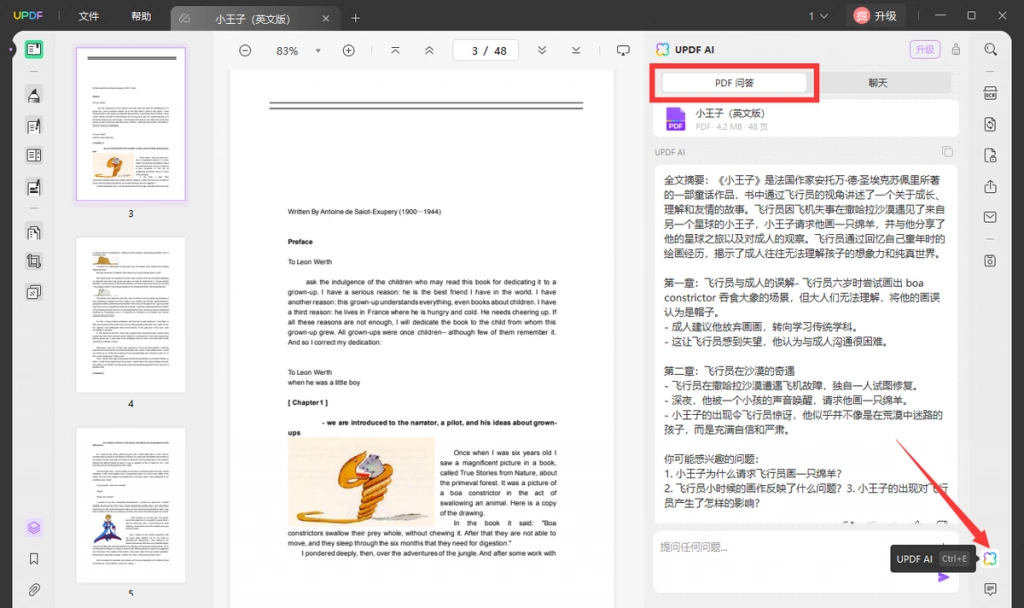Open the bookmark panel icon
Viewport: 1024px width, 608px height.
[x=34, y=558]
